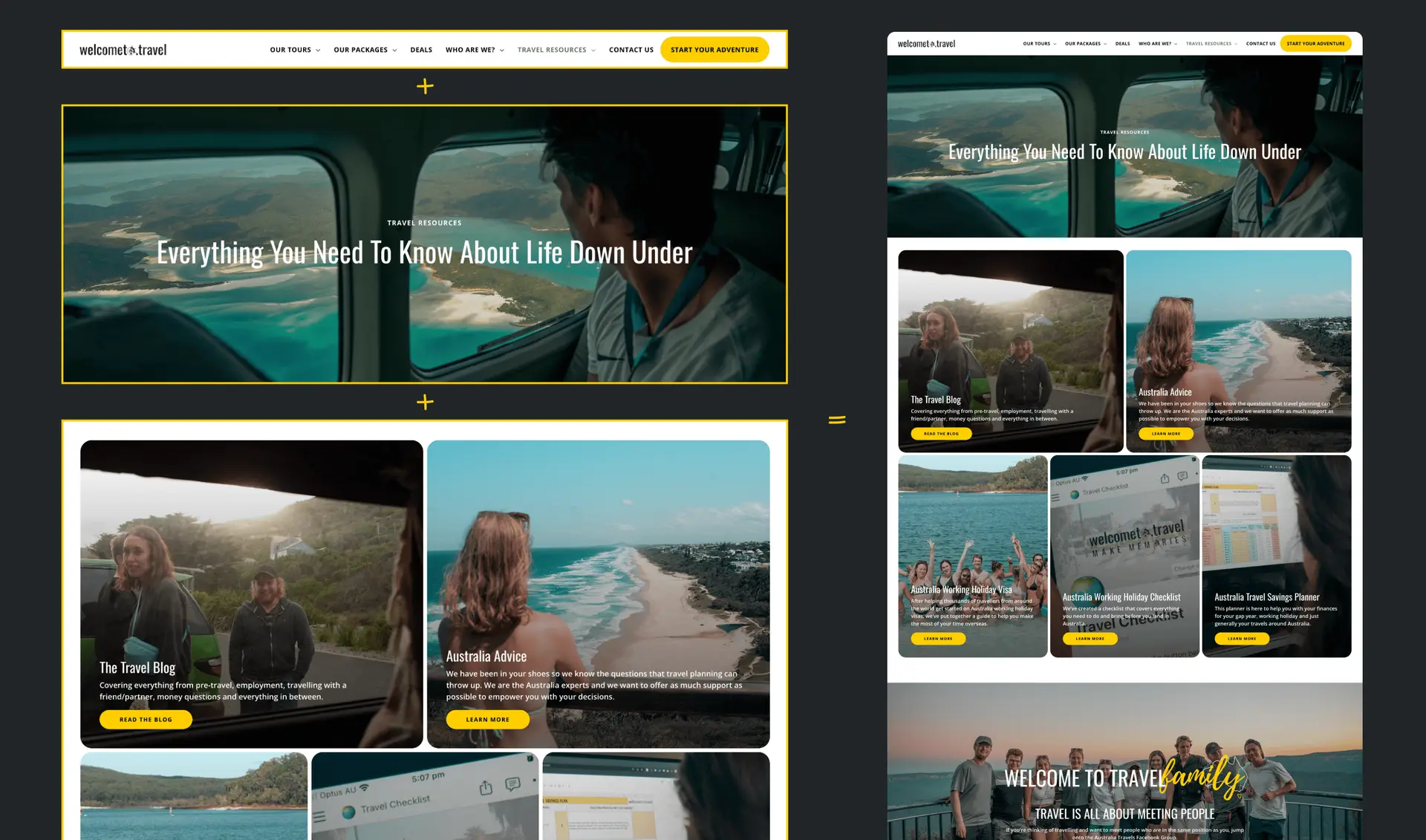This screenshot has width=1426, height=840.
Task: Click LEARN MORE under Australia Working Holiday Checklist
Action: 1090,639
